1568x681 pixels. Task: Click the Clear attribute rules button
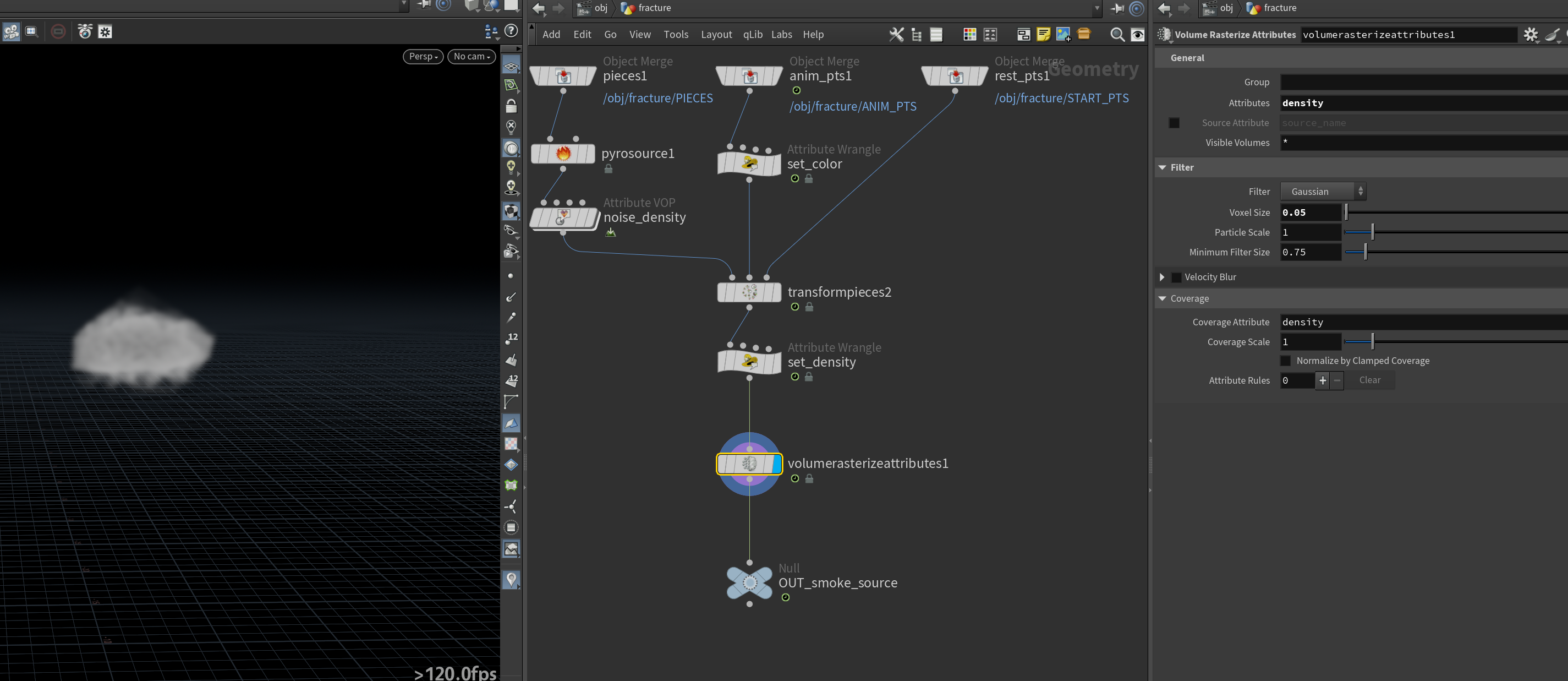coord(1369,380)
